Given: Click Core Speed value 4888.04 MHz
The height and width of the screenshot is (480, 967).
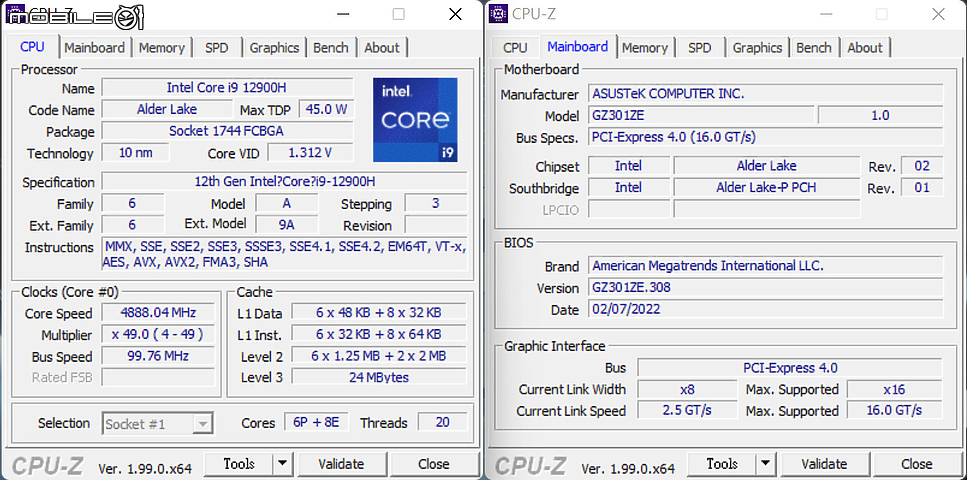Looking at the screenshot, I should pyautogui.click(x=158, y=312).
